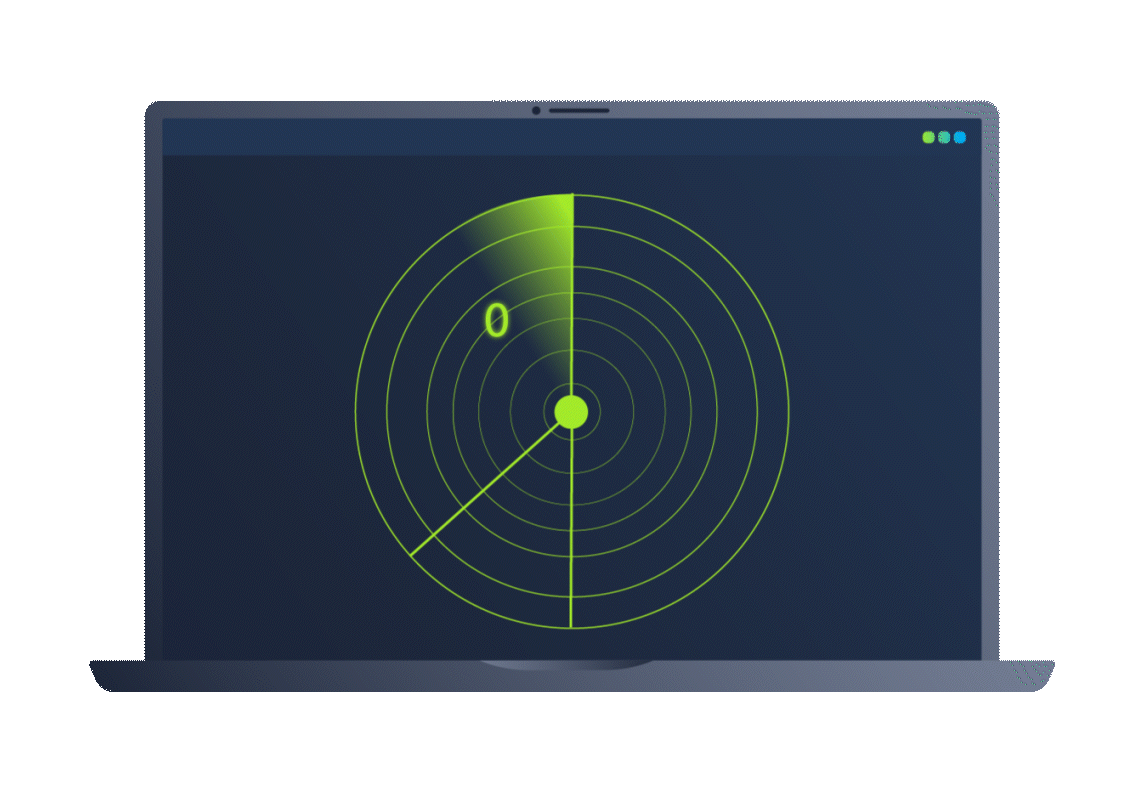
Task: Click the teal middle window dot
Action: pyautogui.click(x=944, y=137)
